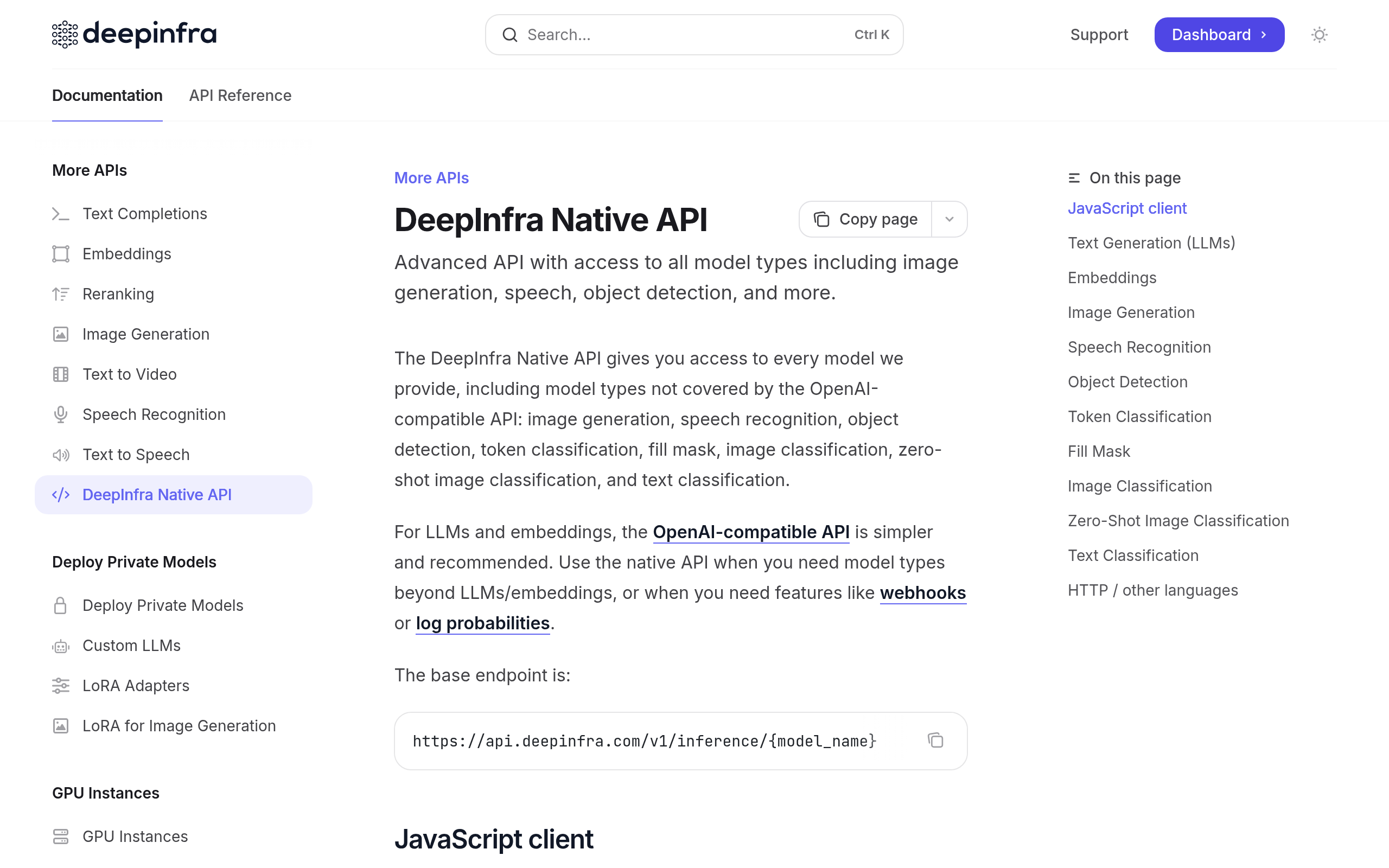Jump to Embeddings in page outline

pos(1112,278)
